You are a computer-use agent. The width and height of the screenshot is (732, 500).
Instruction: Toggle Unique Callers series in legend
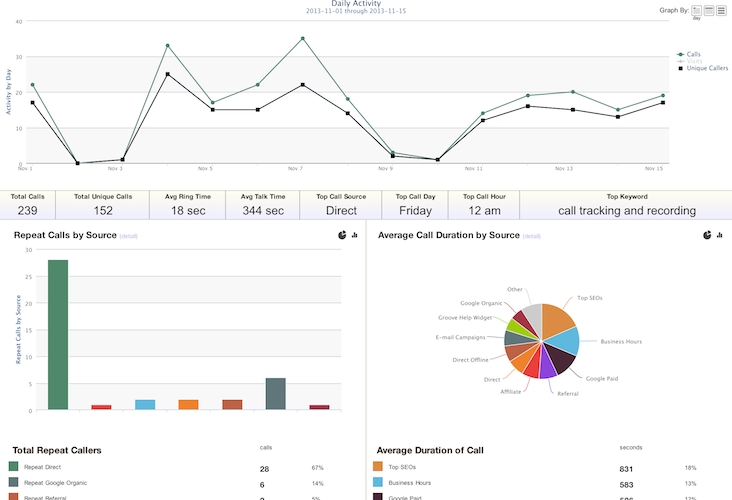coord(700,68)
